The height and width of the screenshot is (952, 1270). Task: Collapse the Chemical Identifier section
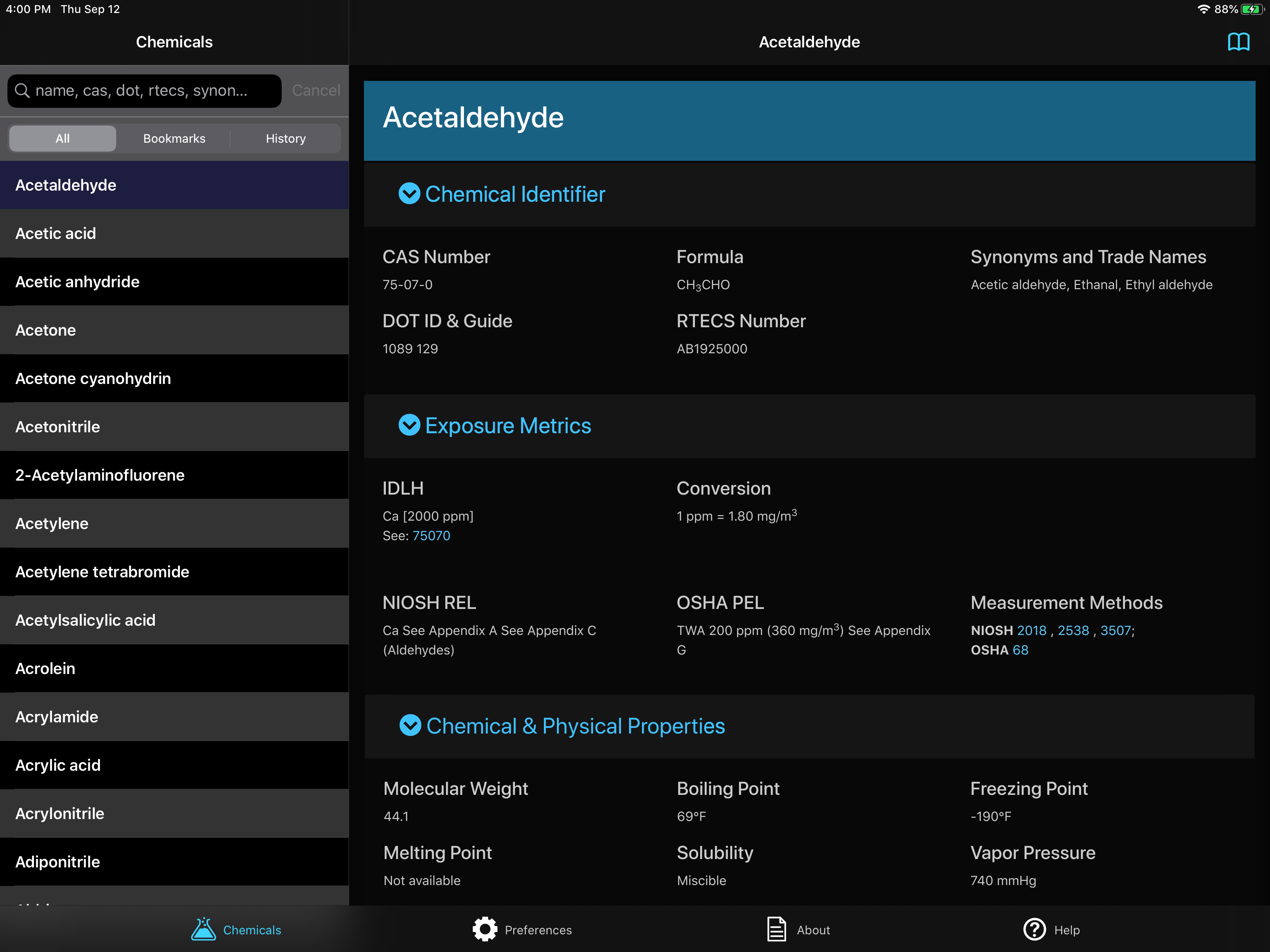click(410, 194)
